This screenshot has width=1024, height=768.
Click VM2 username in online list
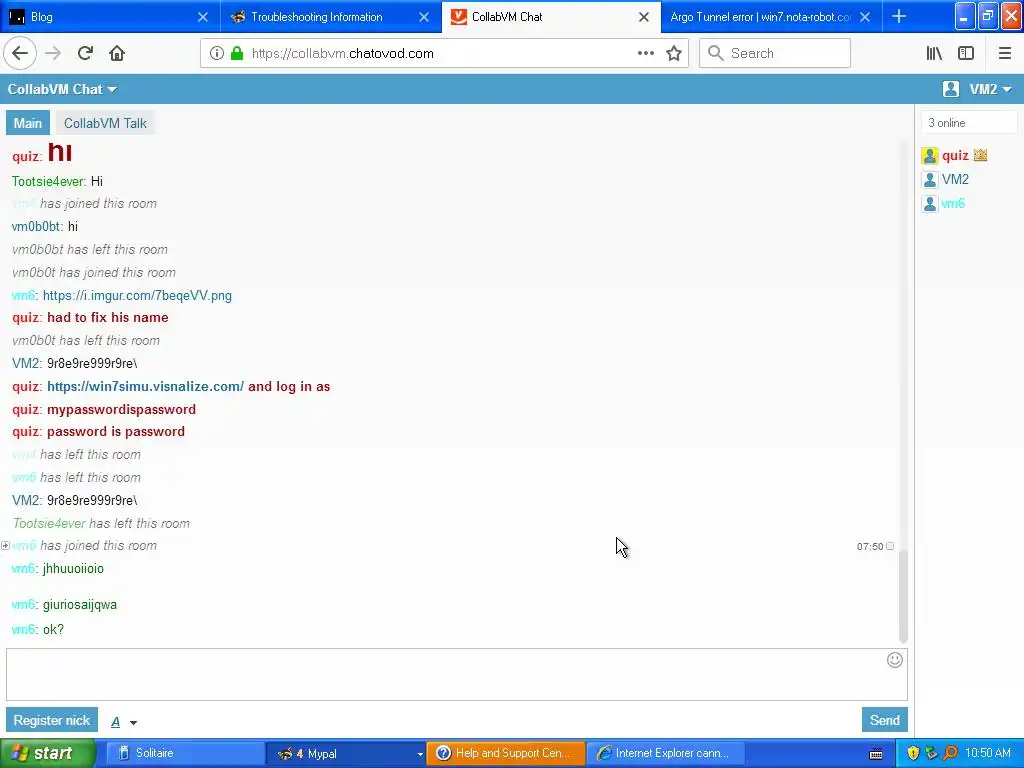[x=955, y=180]
